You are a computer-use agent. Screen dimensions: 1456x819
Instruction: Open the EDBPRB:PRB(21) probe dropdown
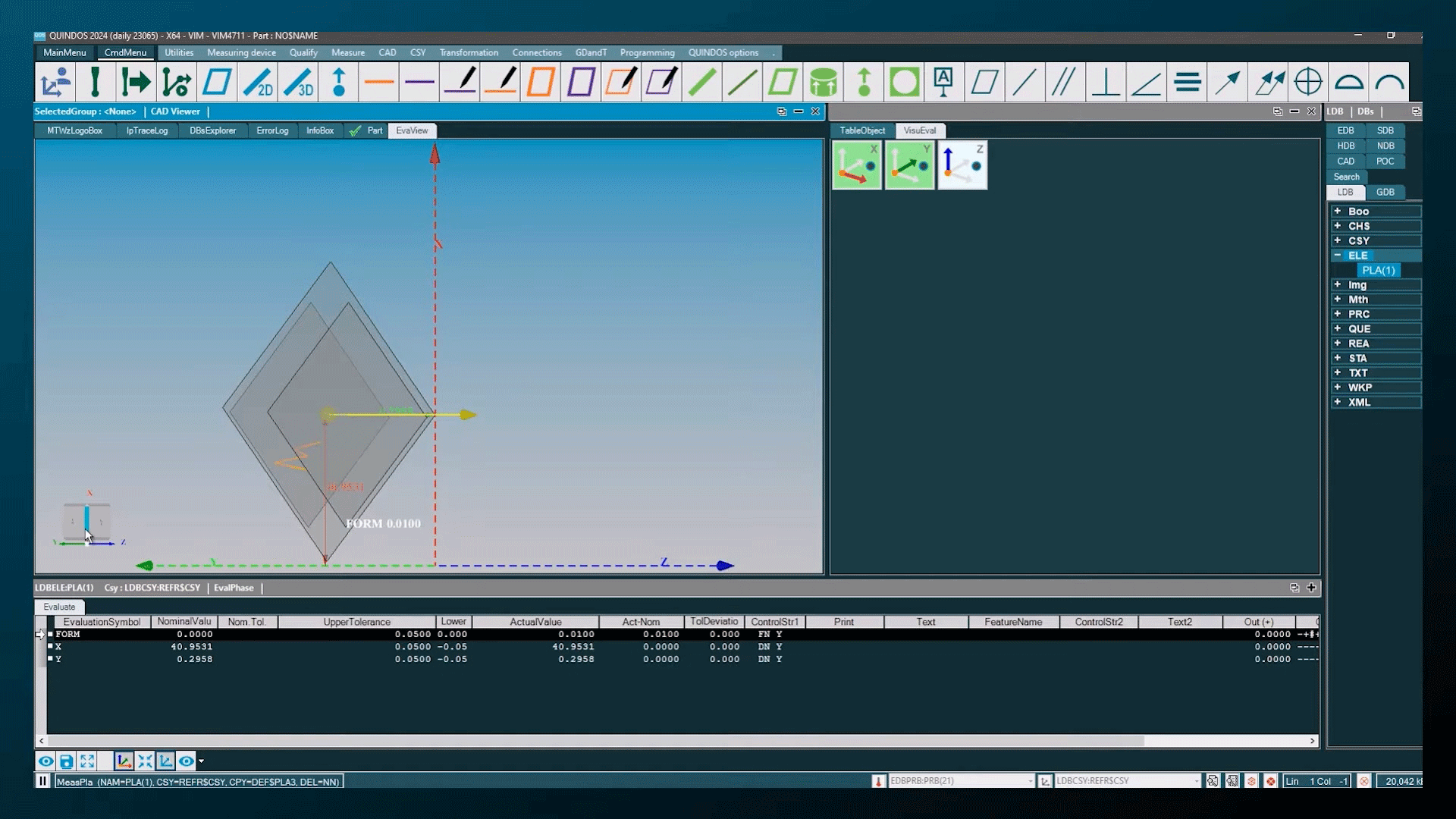[x=1030, y=781]
